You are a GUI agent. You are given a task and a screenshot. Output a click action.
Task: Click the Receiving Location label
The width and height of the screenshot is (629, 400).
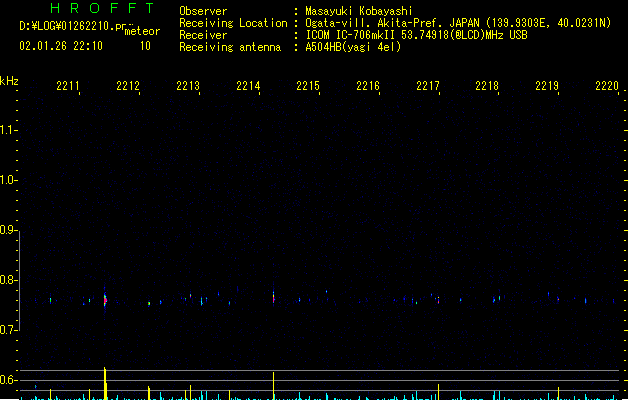point(233,23)
